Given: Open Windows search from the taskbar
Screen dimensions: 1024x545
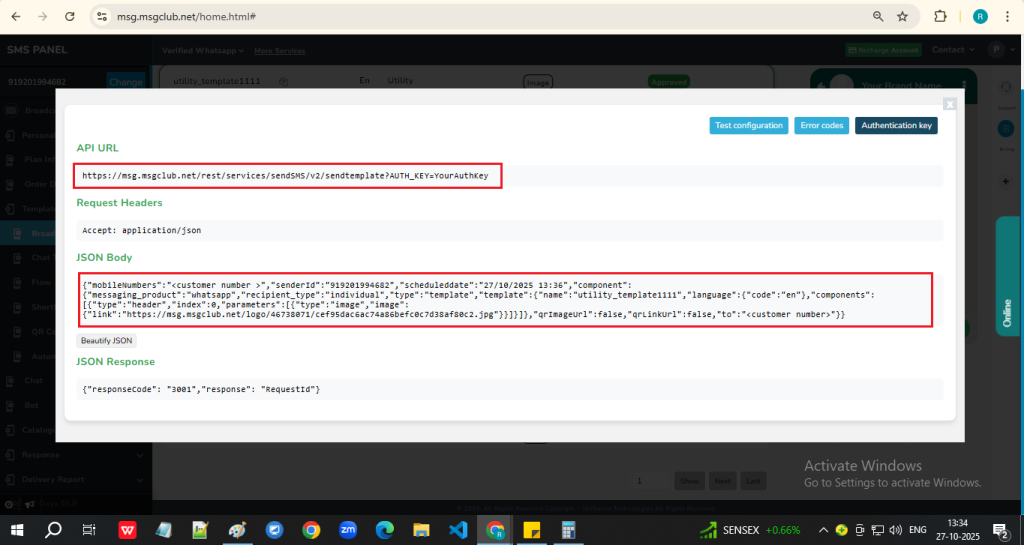Looking at the screenshot, I should [53, 530].
